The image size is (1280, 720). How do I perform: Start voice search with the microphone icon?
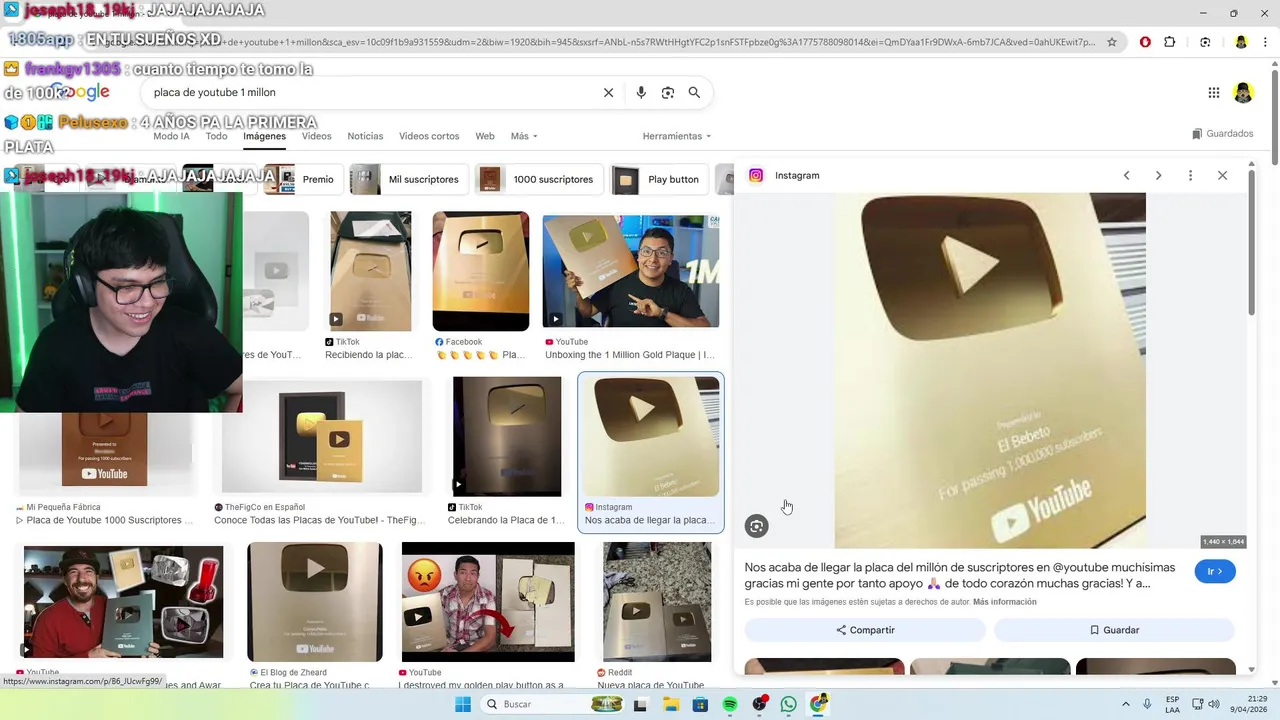[641, 92]
